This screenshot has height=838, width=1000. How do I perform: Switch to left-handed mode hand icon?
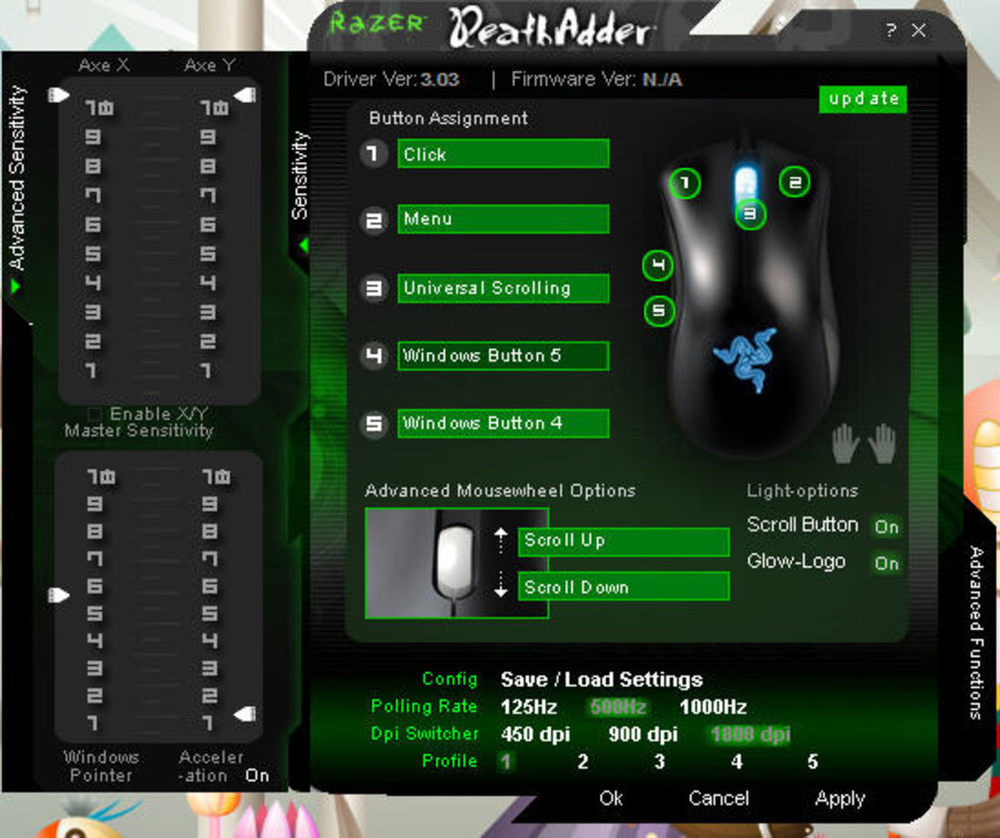click(846, 443)
